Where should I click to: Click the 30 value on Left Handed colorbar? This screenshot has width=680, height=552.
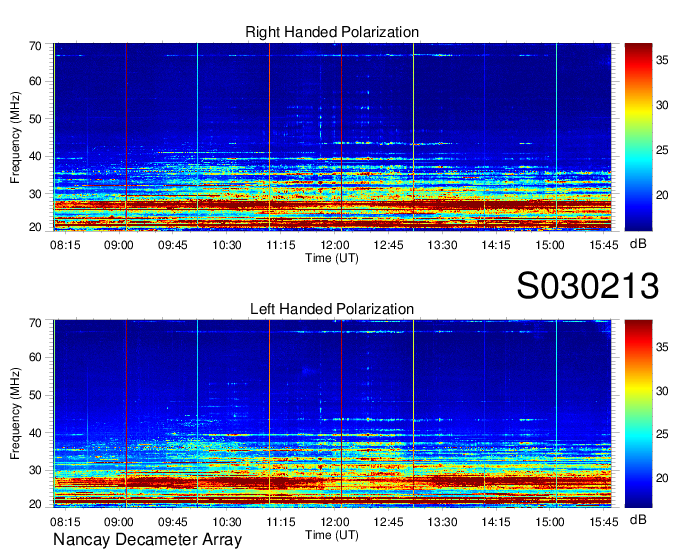tap(662, 391)
